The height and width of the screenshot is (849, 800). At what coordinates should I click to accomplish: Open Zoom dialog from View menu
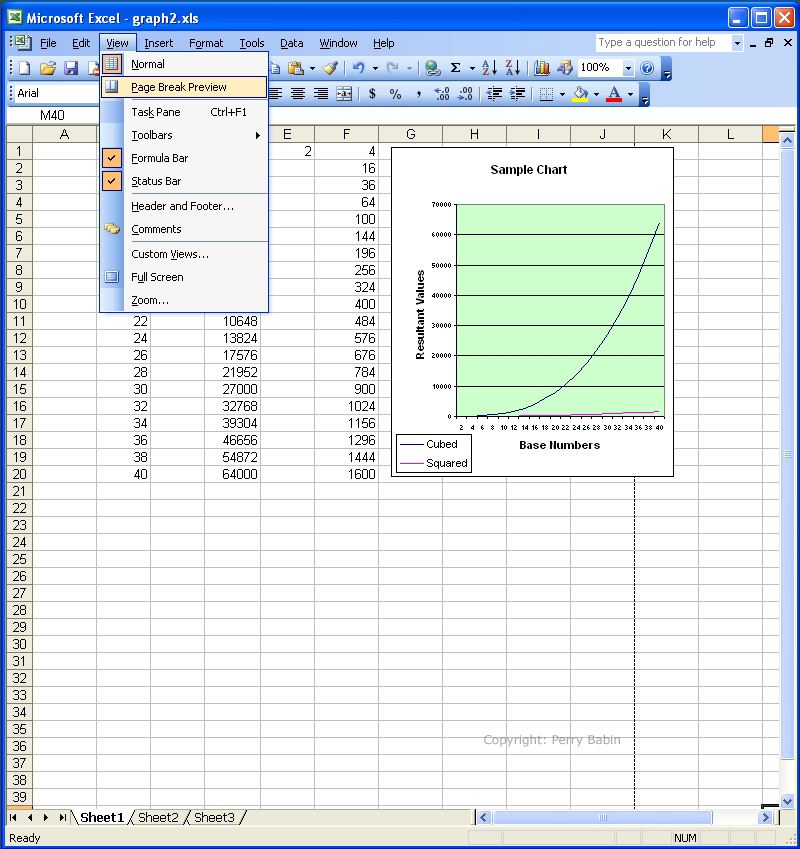184,301
